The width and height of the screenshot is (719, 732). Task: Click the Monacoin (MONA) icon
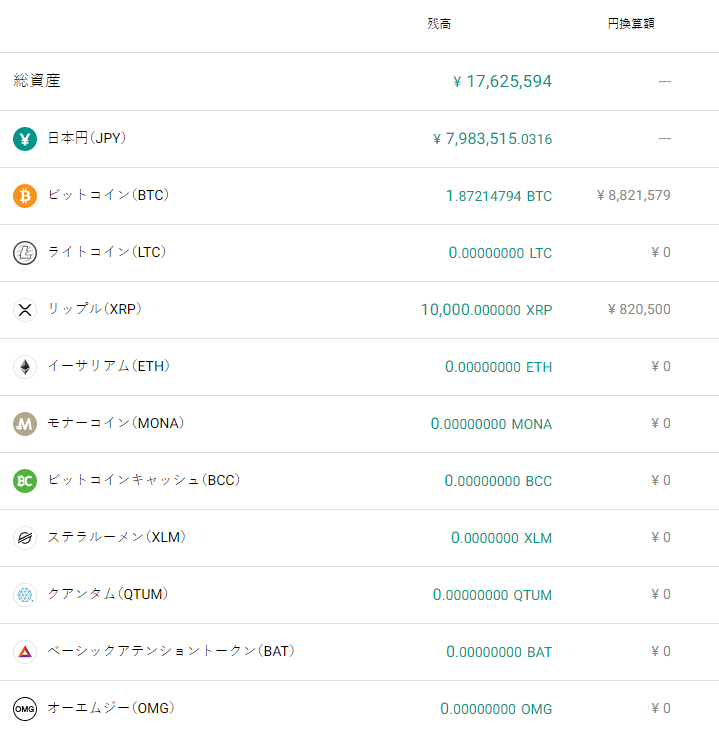(x=25, y=424)
